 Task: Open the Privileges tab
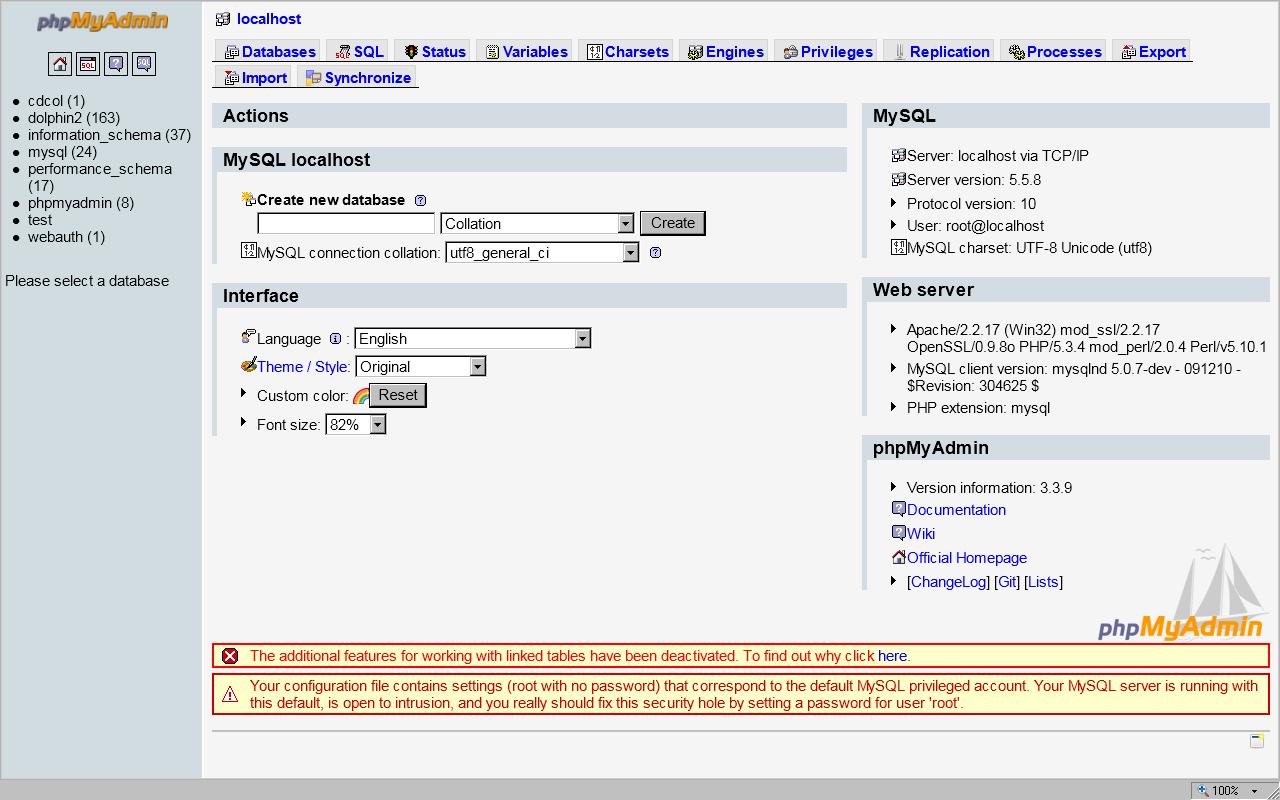827,52
